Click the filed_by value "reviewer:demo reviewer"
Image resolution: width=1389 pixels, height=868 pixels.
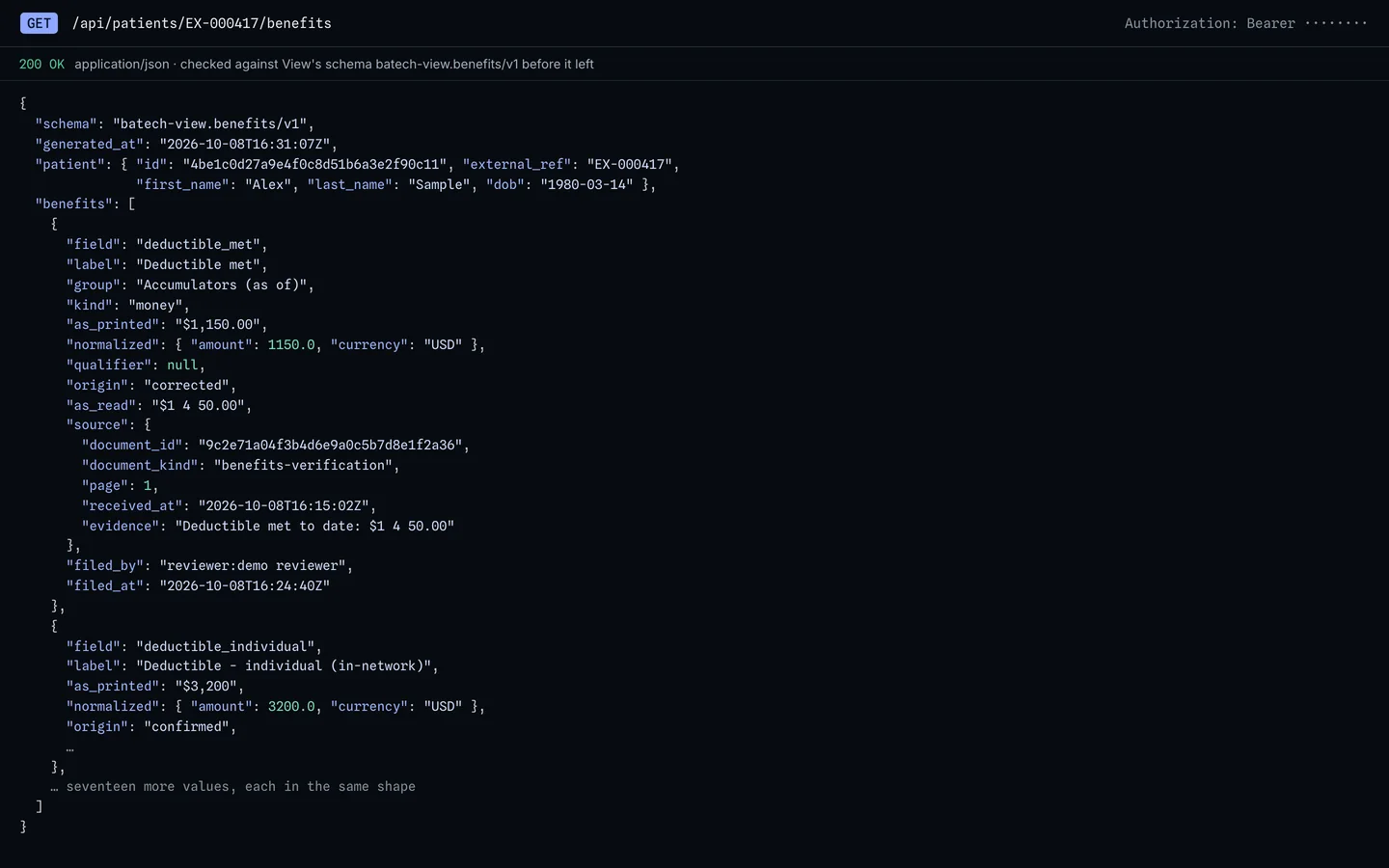[253, 565]
